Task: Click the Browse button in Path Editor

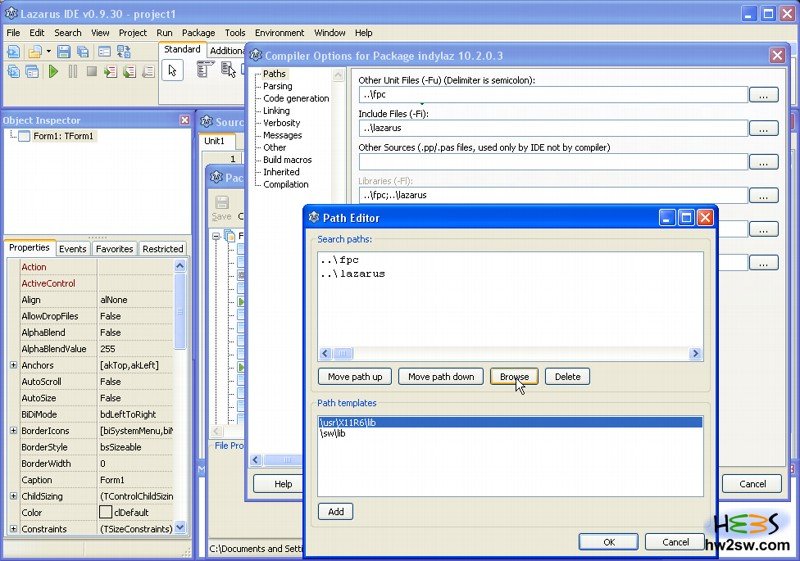Action: (514, 377)
